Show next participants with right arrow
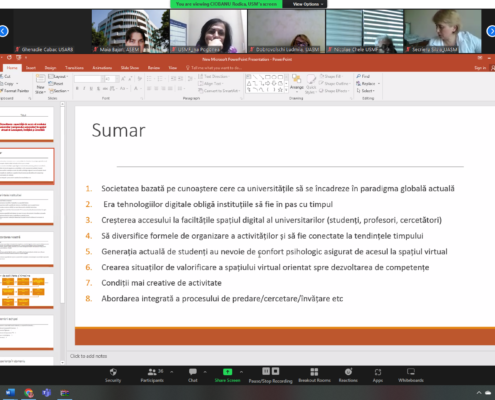The height and width of the screenshot is (400, 495). [x=491, y=31]
